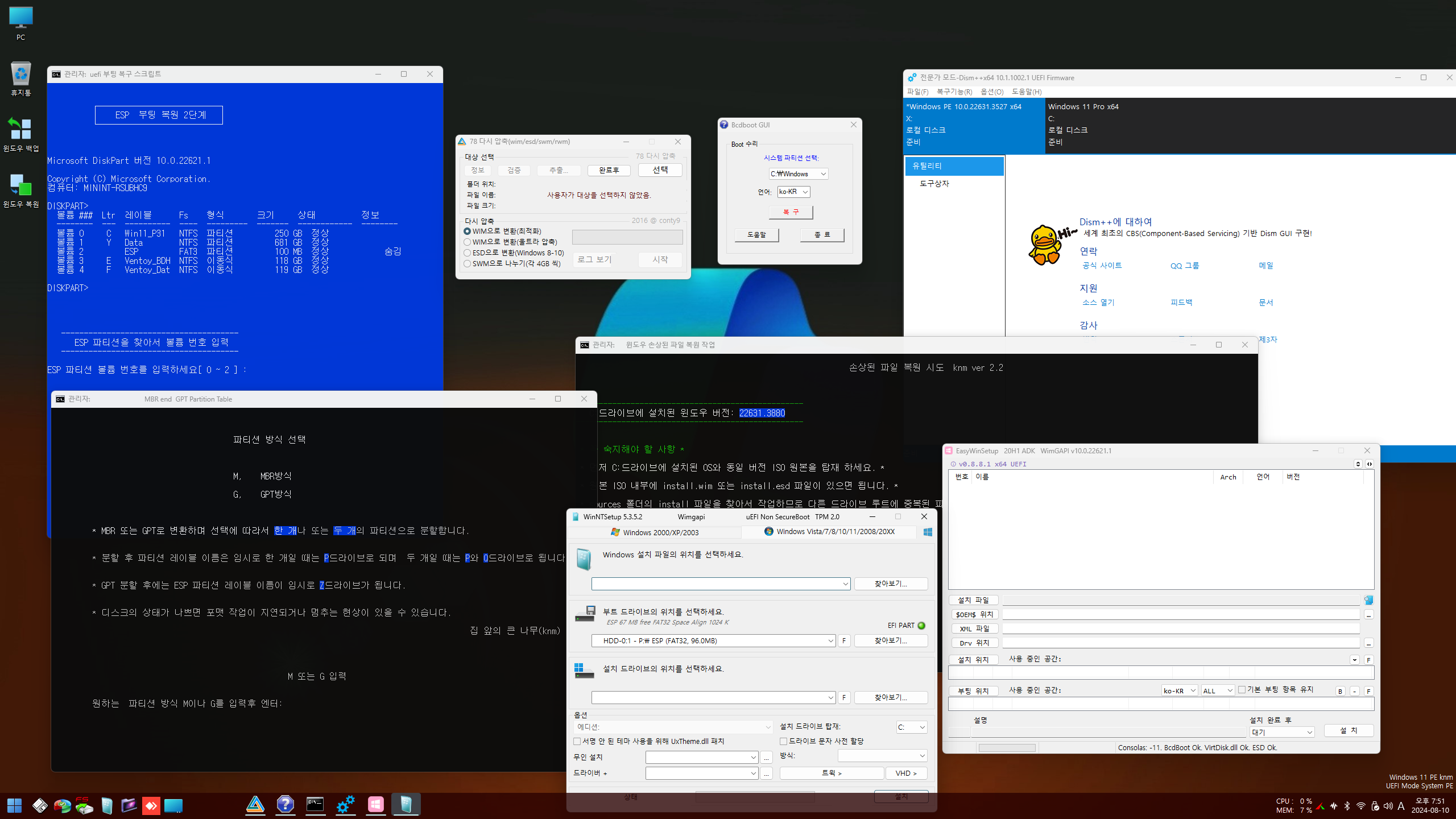This screenshot has width=1456, height=819.
Task: Open the Windows Start button on taskbar
Action: pos(14,805)
